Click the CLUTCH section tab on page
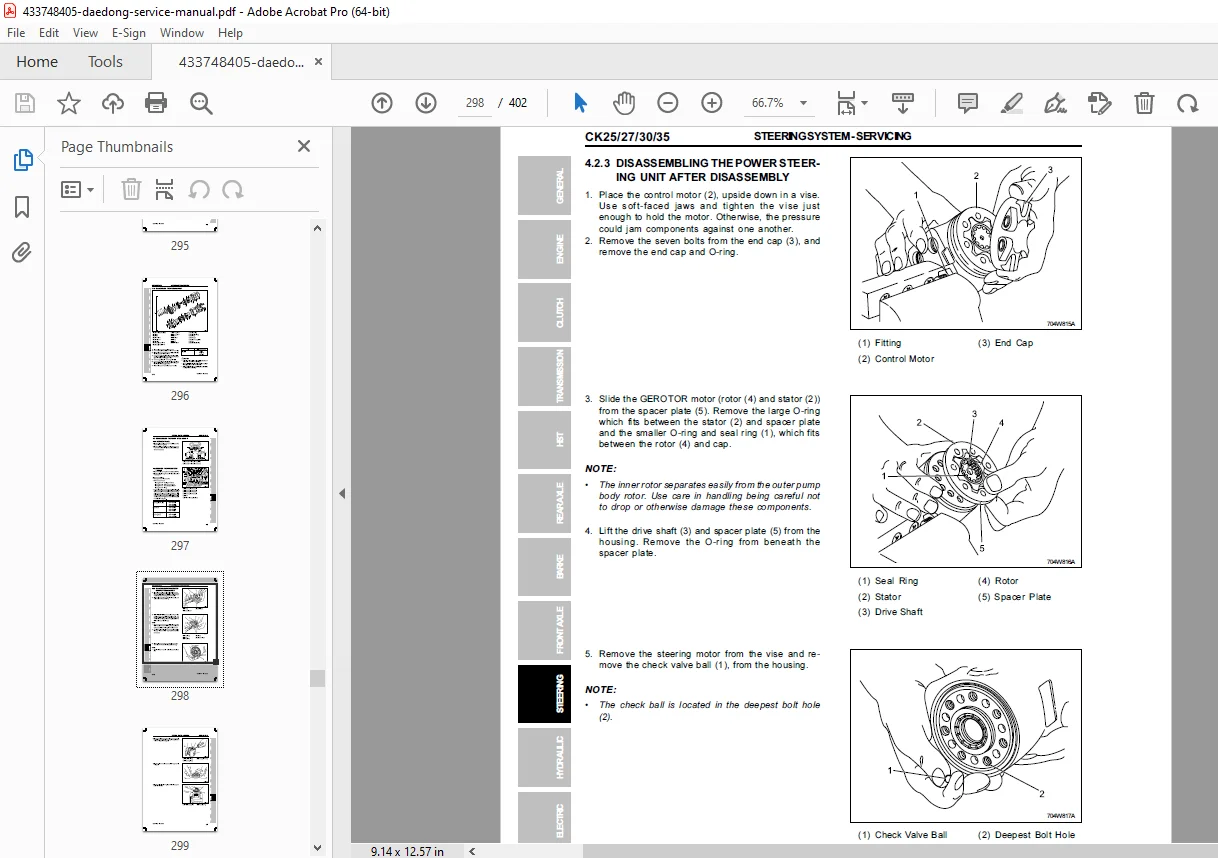 pyautogui.click(x=544, y=312)
